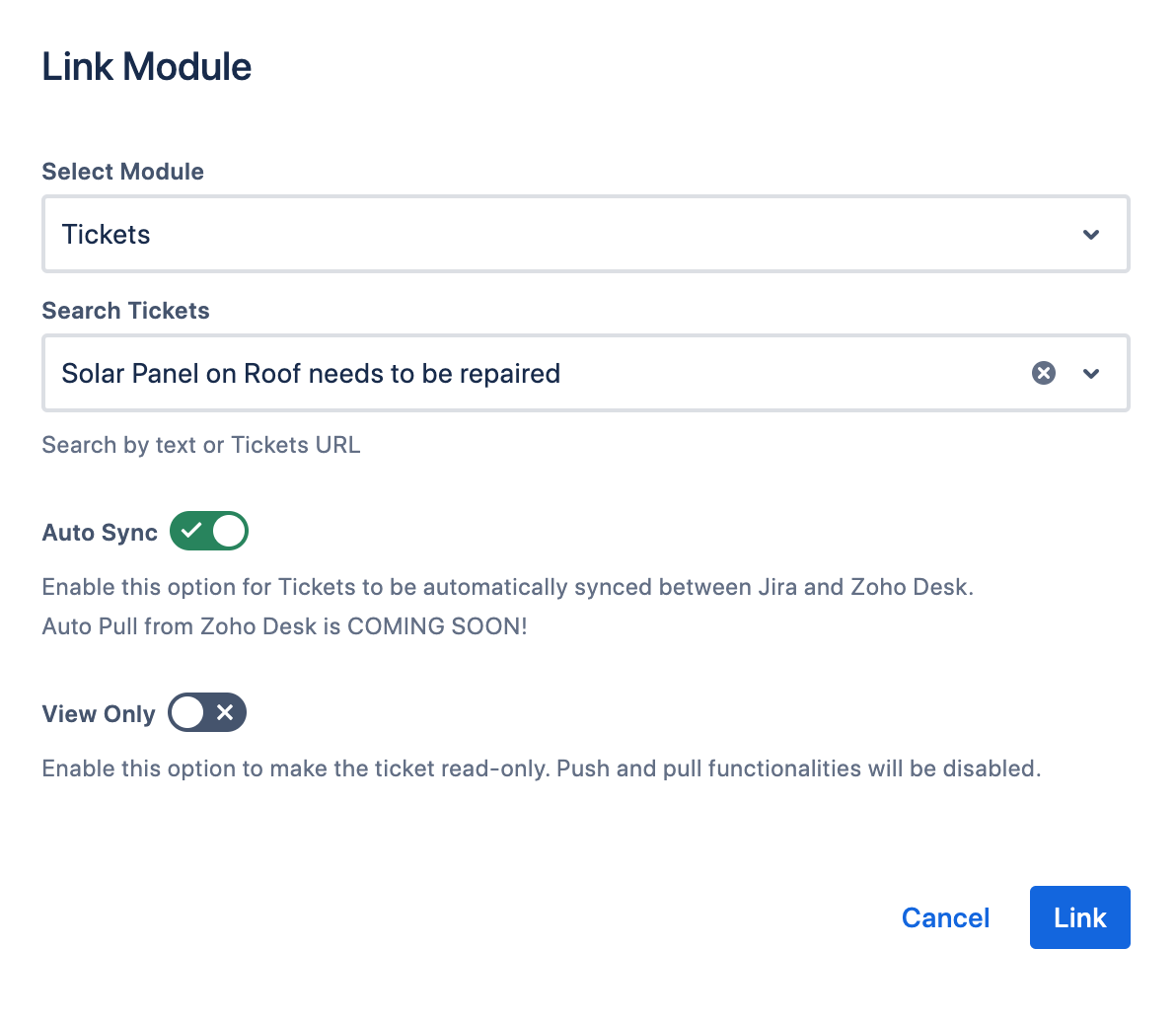Viewport: 1176px width, 1022px height.
Task: Click the Select Module field label
Action: click(x=122, y=172)
